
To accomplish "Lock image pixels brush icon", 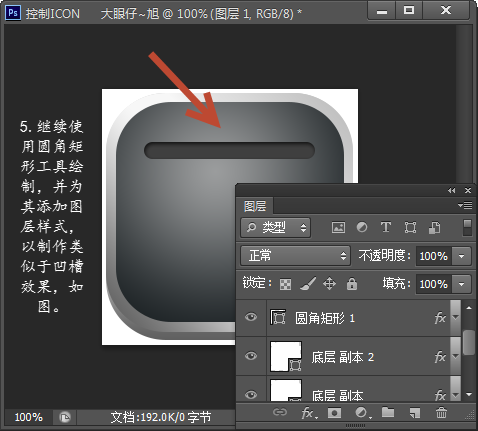I will click(x=308, y=284).
